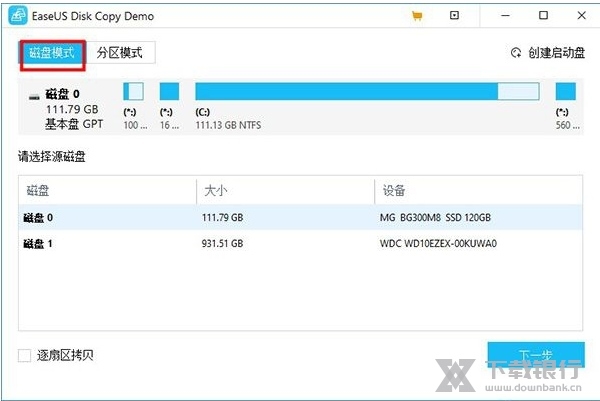Click the Disk 0 drive icon
Viewport: 600px width, 401px height.
click(35, 96)
